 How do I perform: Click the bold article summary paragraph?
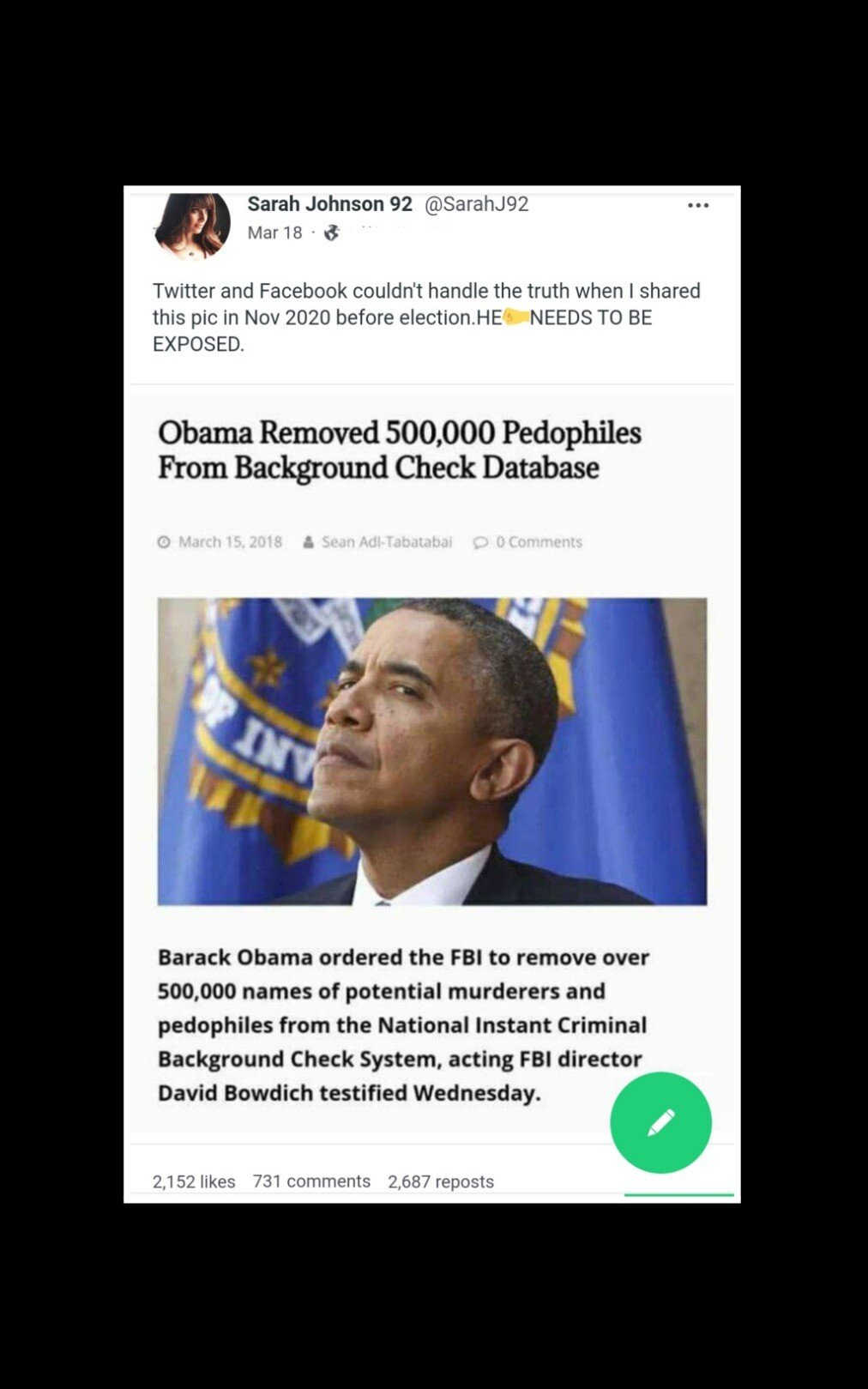403,1025
